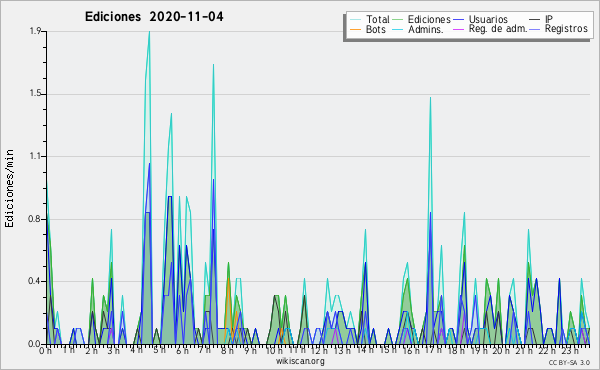This screenshot has height=370, width=600.
Task: Click the Total peak near 17 h
Action: (x=430, y=98)
